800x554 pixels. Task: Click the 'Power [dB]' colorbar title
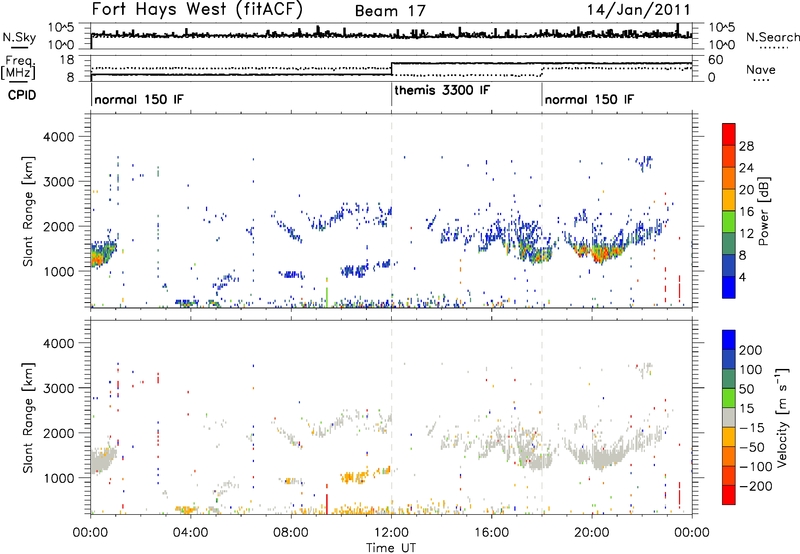point(763,211)
